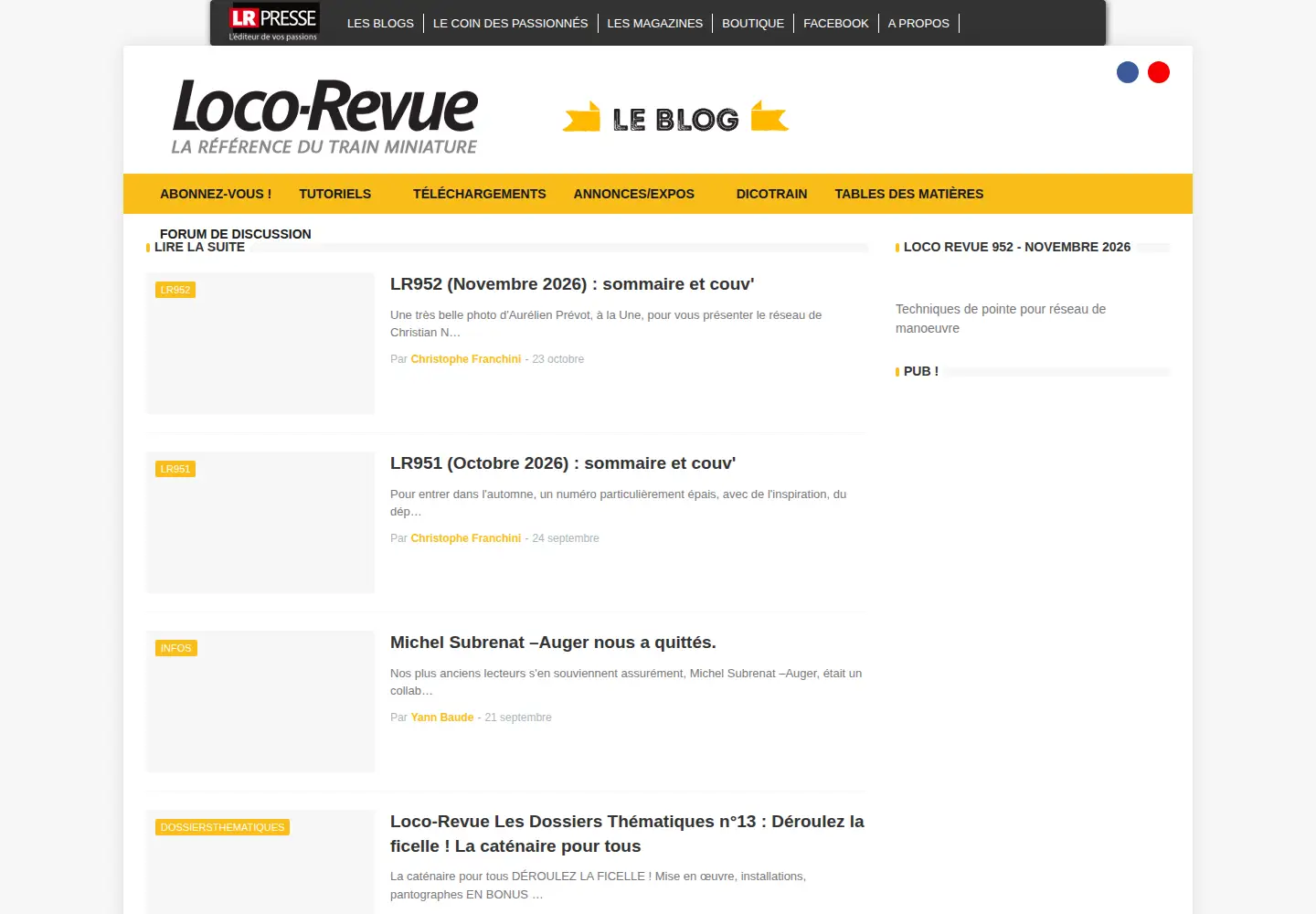Open Les Blogs in top bar

(x=380, y=23)
